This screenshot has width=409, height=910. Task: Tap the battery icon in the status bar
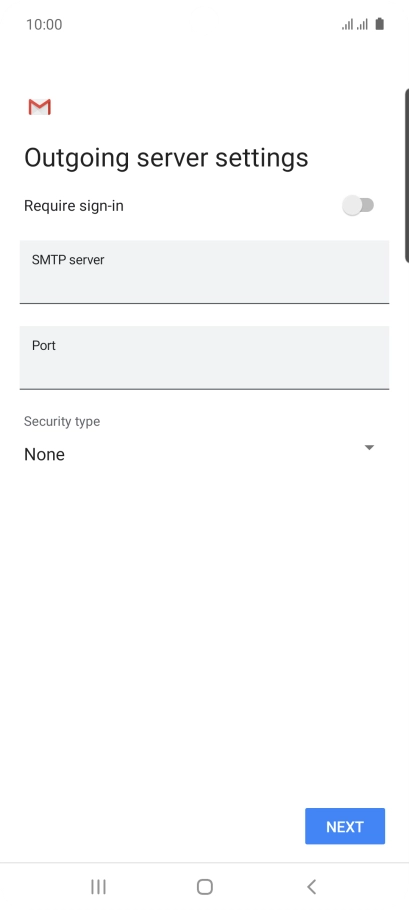point(379,24)
